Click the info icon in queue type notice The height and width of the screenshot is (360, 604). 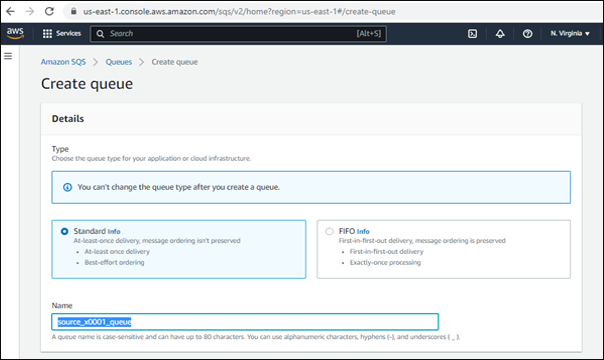pyautogui.click(x=67, y=187)
